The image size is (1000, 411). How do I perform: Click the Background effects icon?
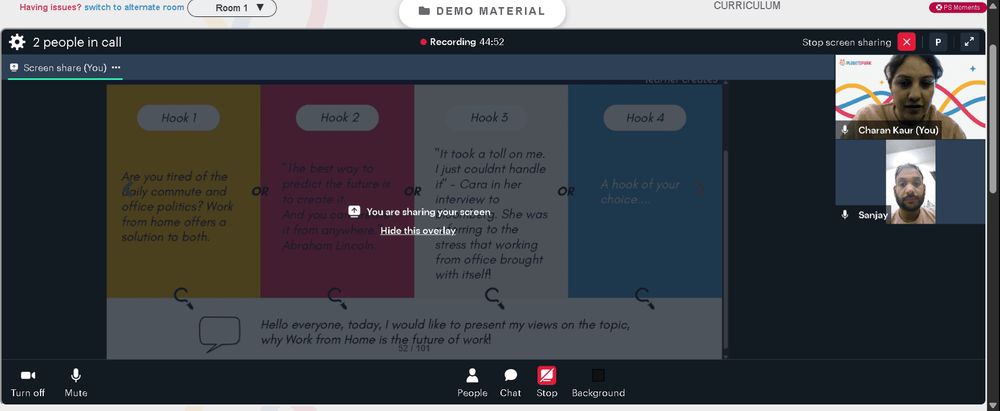pyautogui.click(x=598, y=376)
